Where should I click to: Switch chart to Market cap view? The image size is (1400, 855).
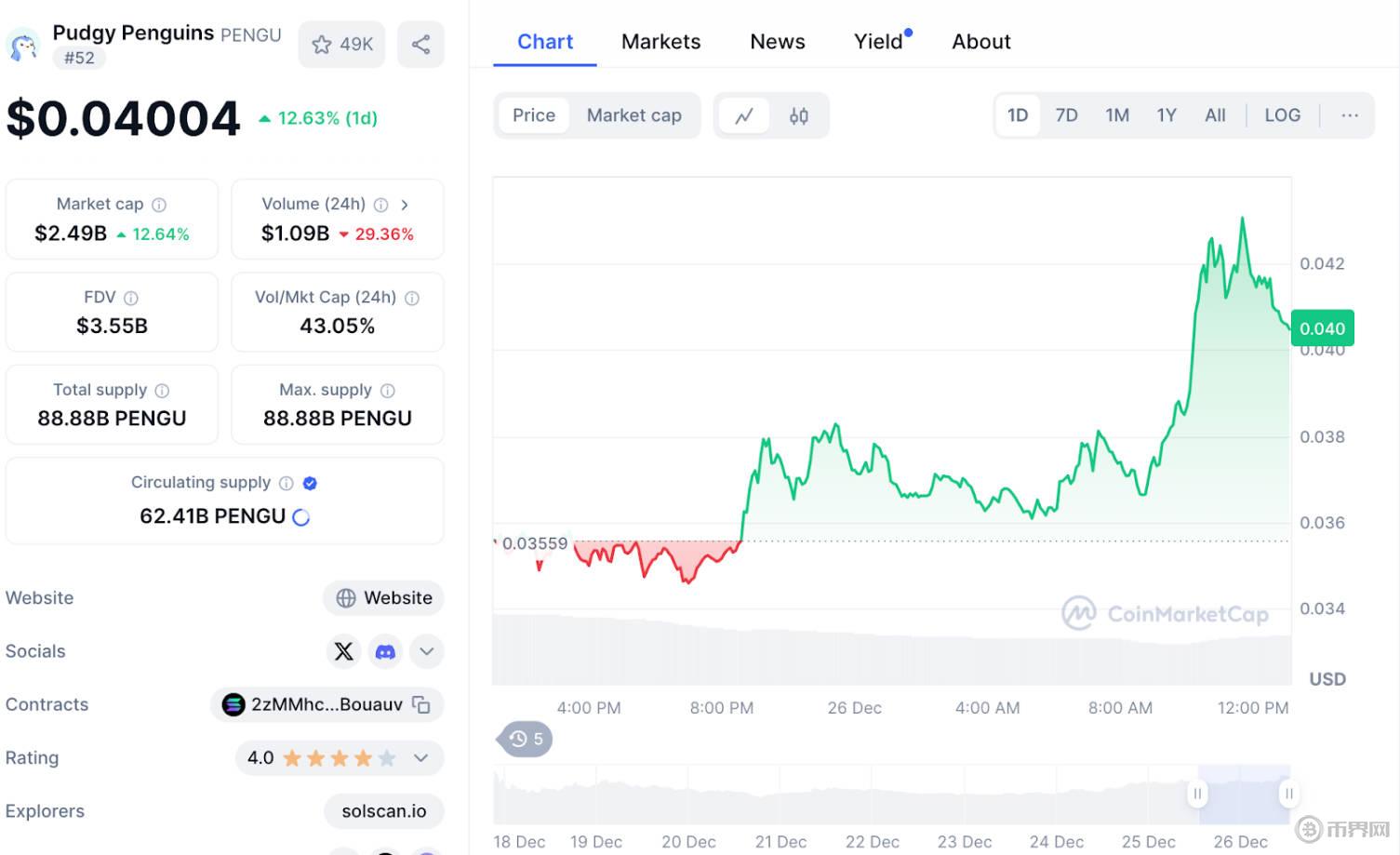pos(633,115)
